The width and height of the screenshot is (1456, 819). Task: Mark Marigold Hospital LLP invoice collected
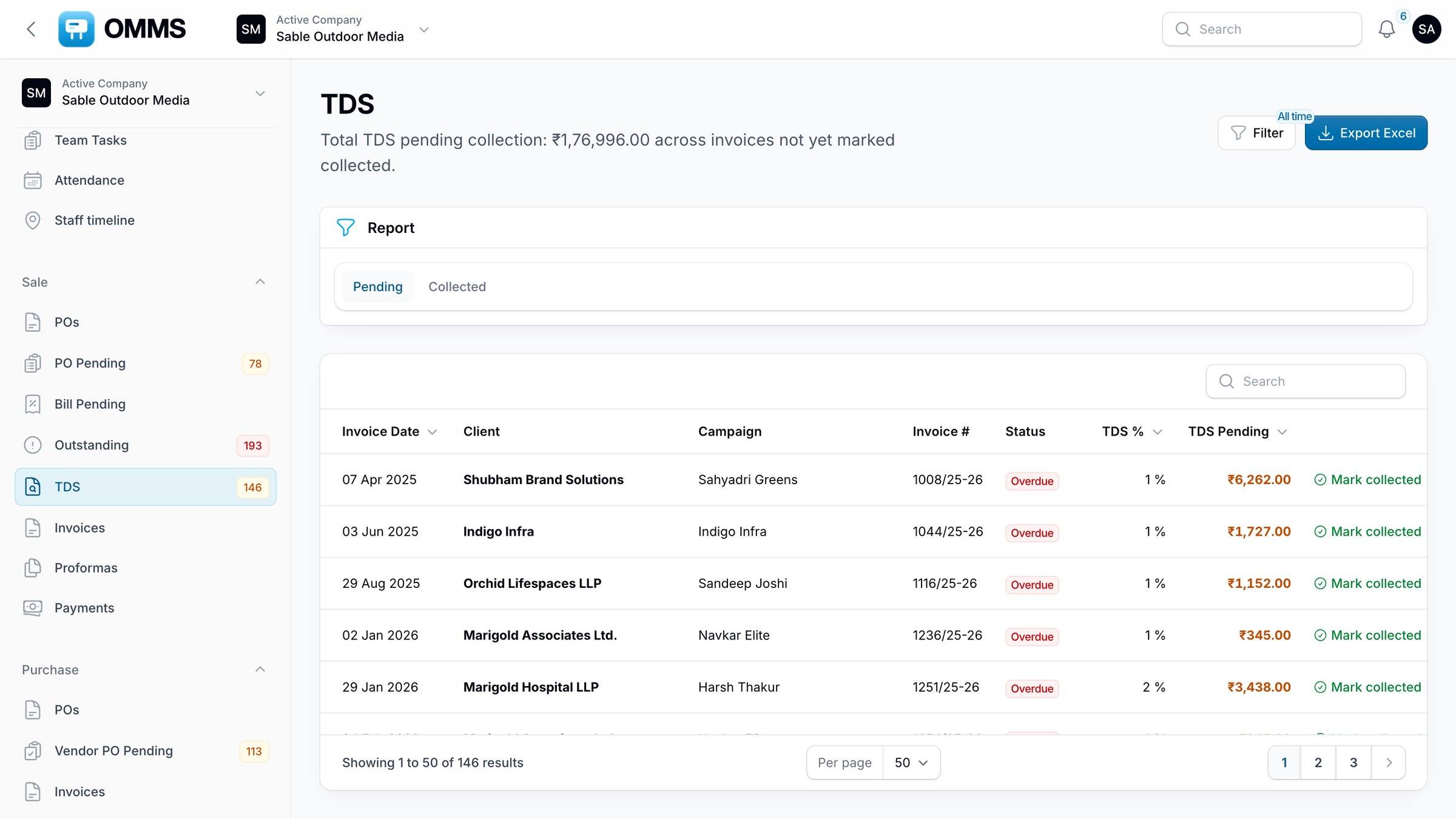coord(1367,687)
